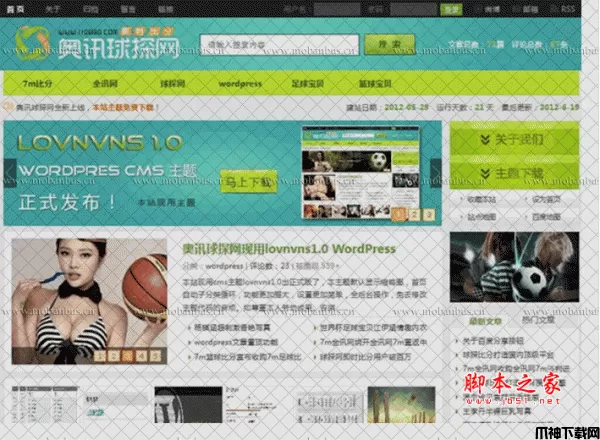Go to the next banner slide
The width and height of the screenshot is (600, 440).
(x=436, y=173)
